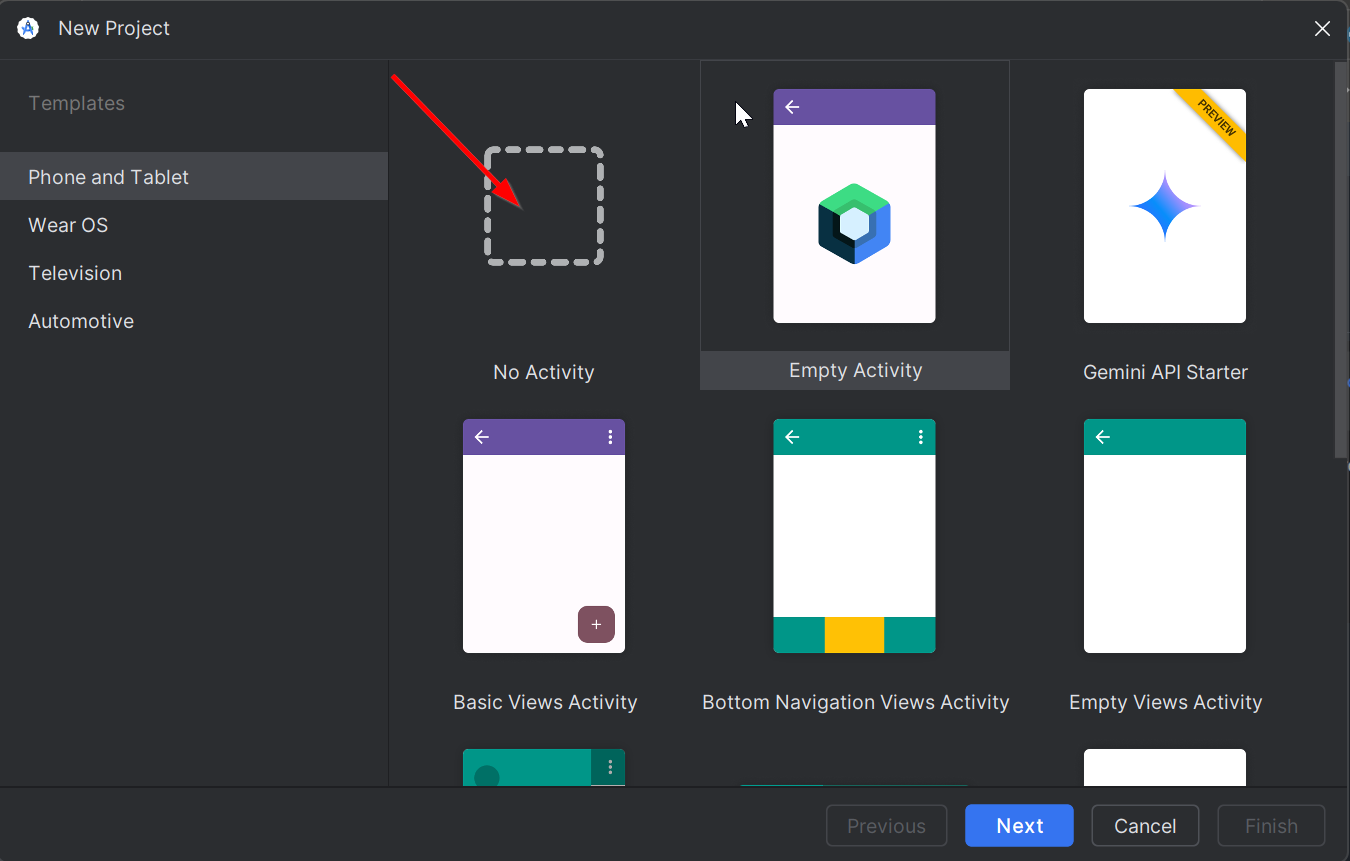The image size is (1350, 861).
Task: Click the Jetpack Compose cube icon preview
Action: (x=854, y=222)
